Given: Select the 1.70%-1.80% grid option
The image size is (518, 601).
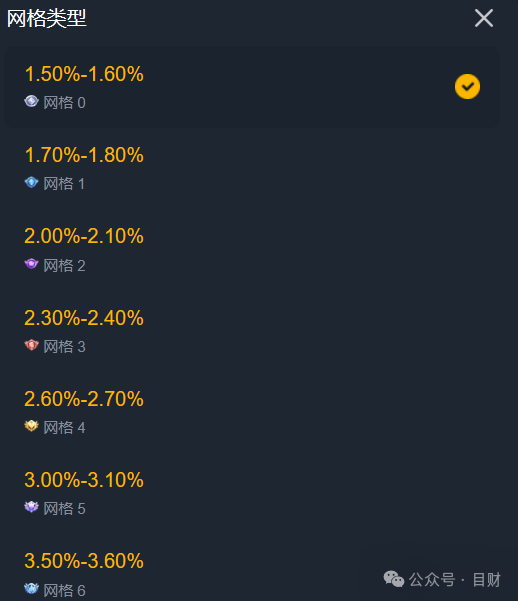Looking at the screenshot, I should point(252,168).
